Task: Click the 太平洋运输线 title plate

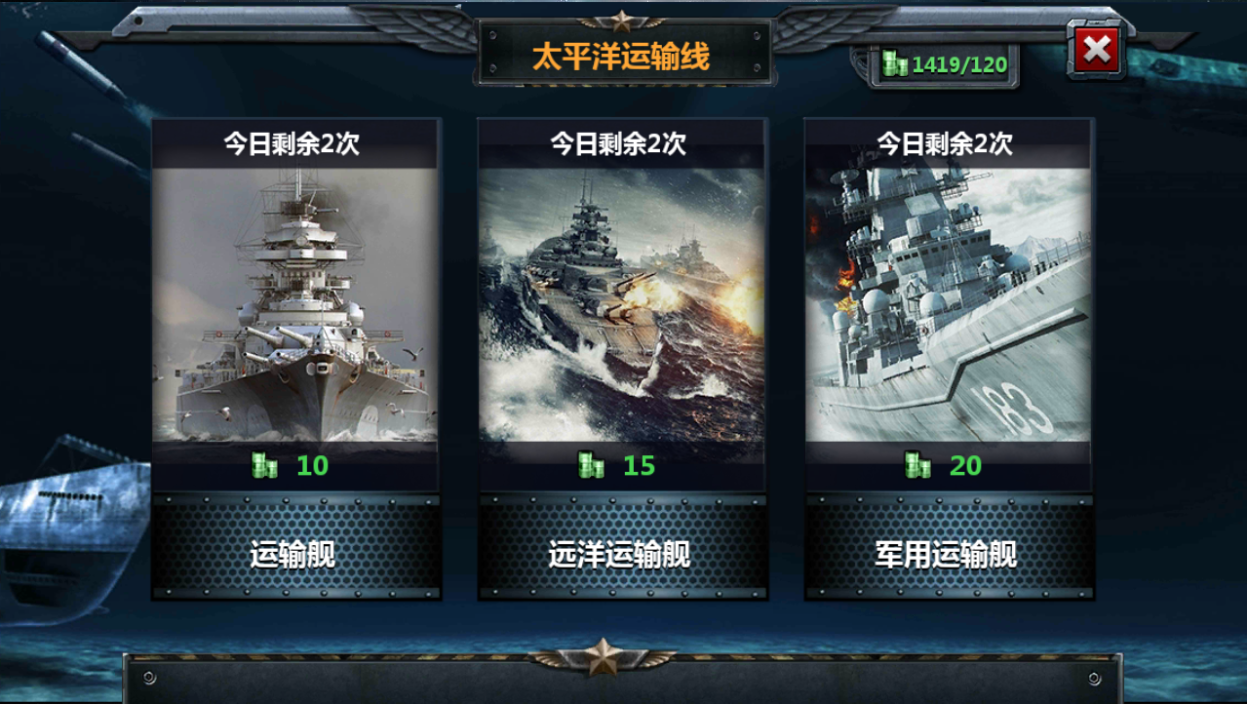Action: (x=621, y=58)
